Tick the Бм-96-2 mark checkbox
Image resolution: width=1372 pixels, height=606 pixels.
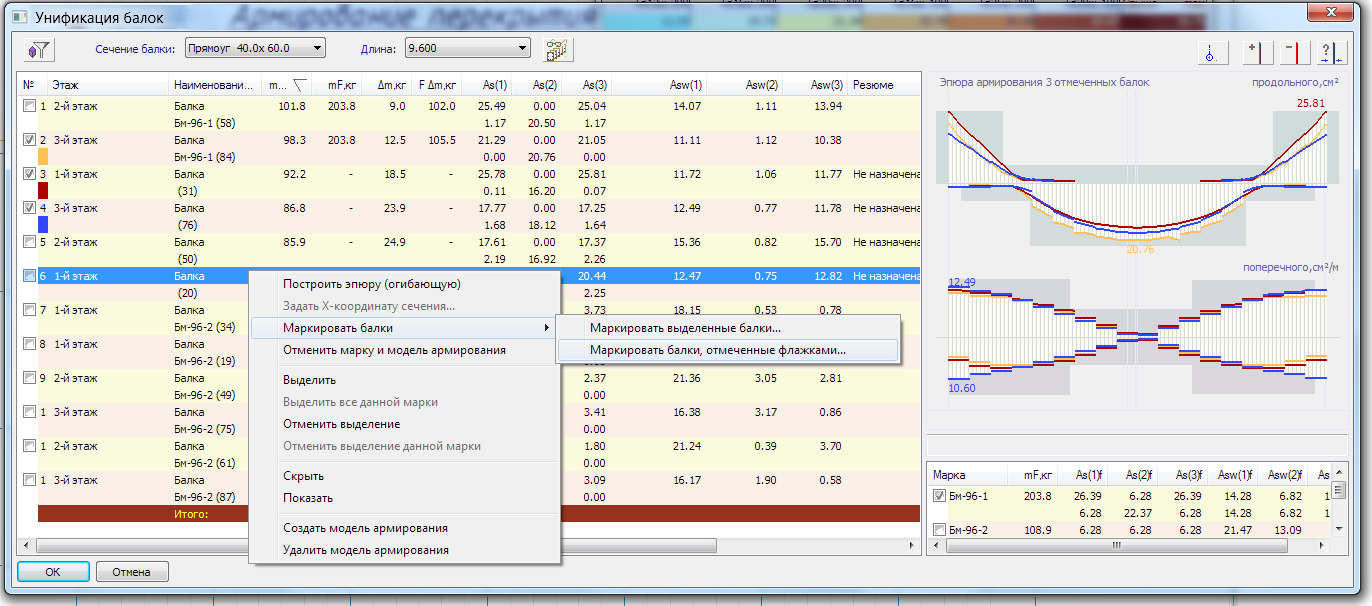click(x=938, y=530)
